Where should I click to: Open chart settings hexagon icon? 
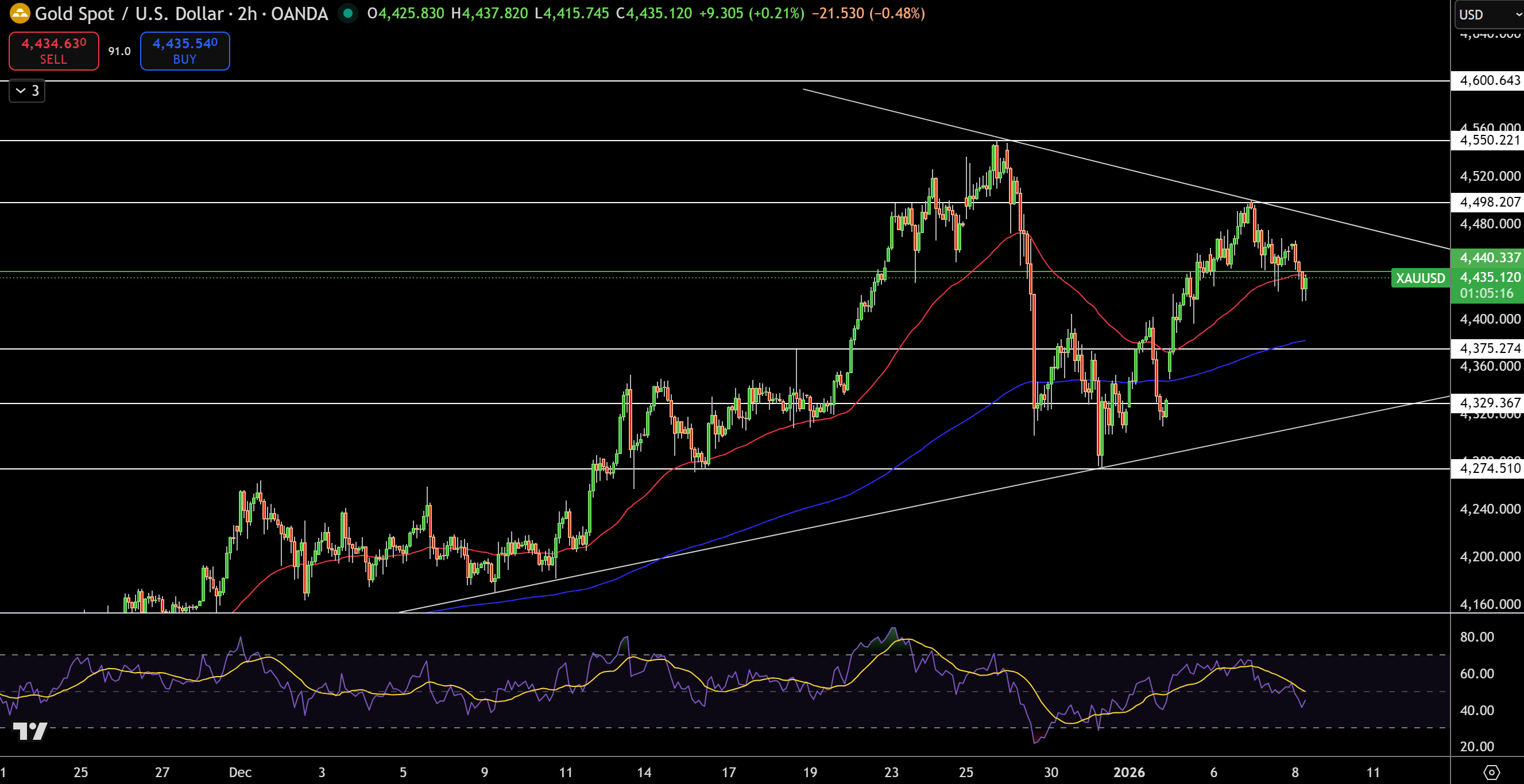pos(1491,772)
